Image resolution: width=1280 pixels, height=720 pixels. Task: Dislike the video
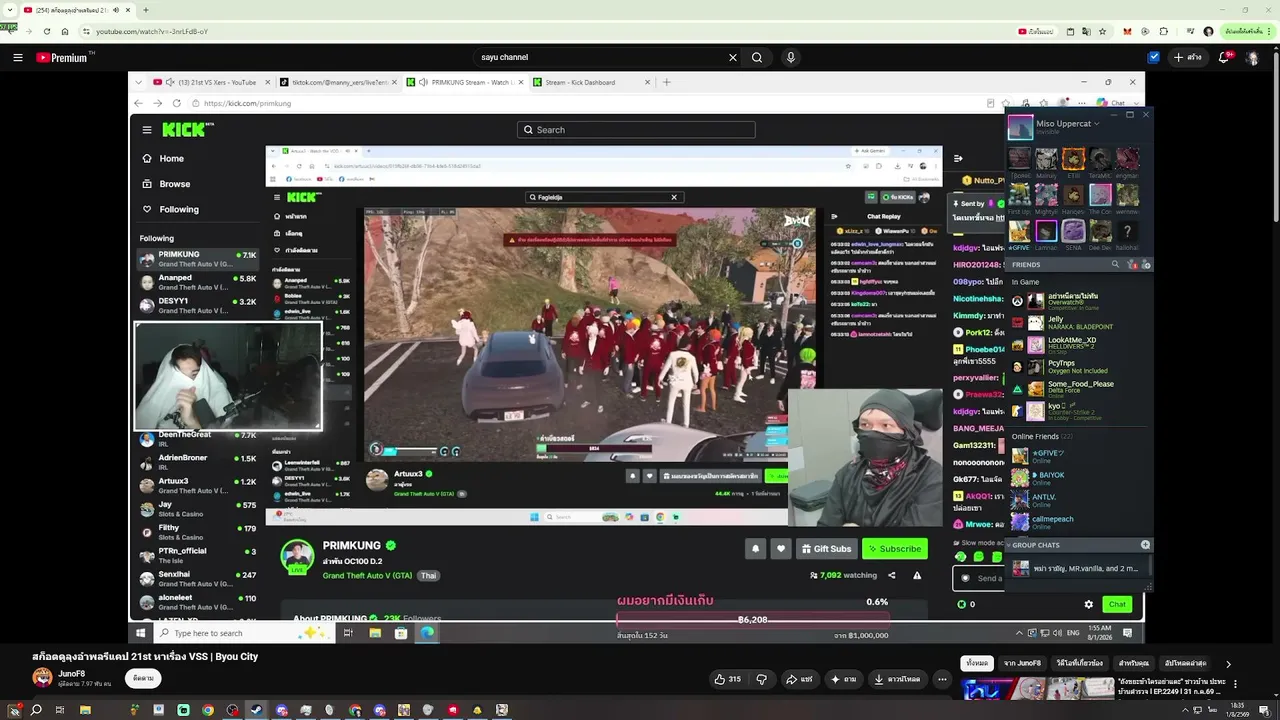coord(762,679)
